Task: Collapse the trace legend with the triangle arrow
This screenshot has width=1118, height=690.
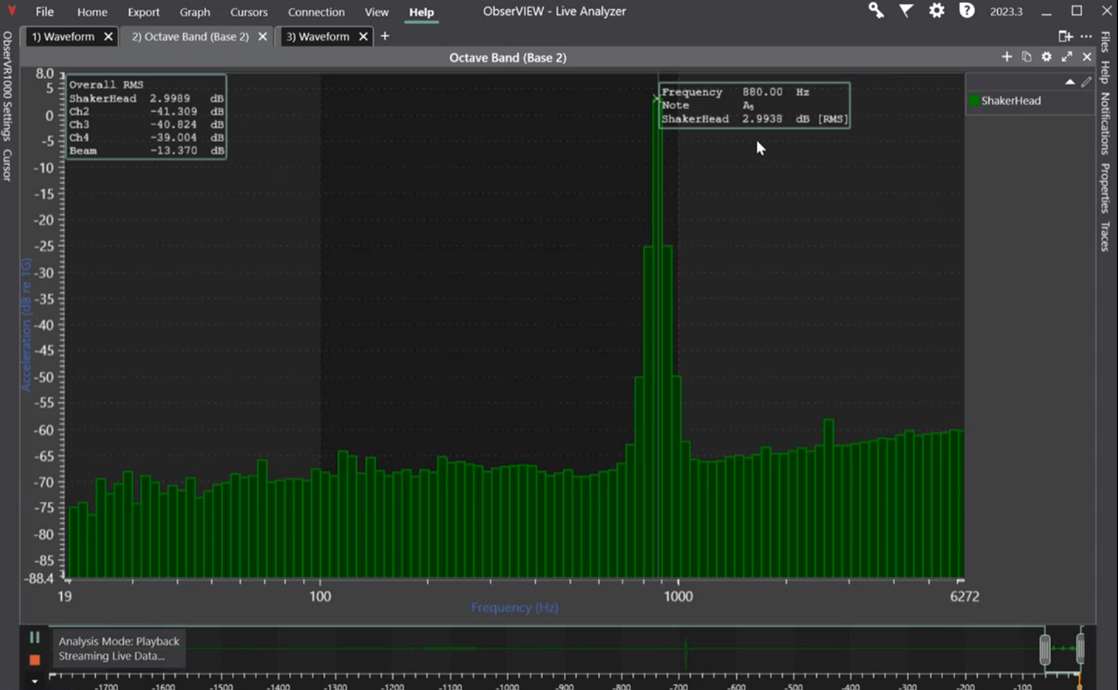Action: pos(1070,81)
